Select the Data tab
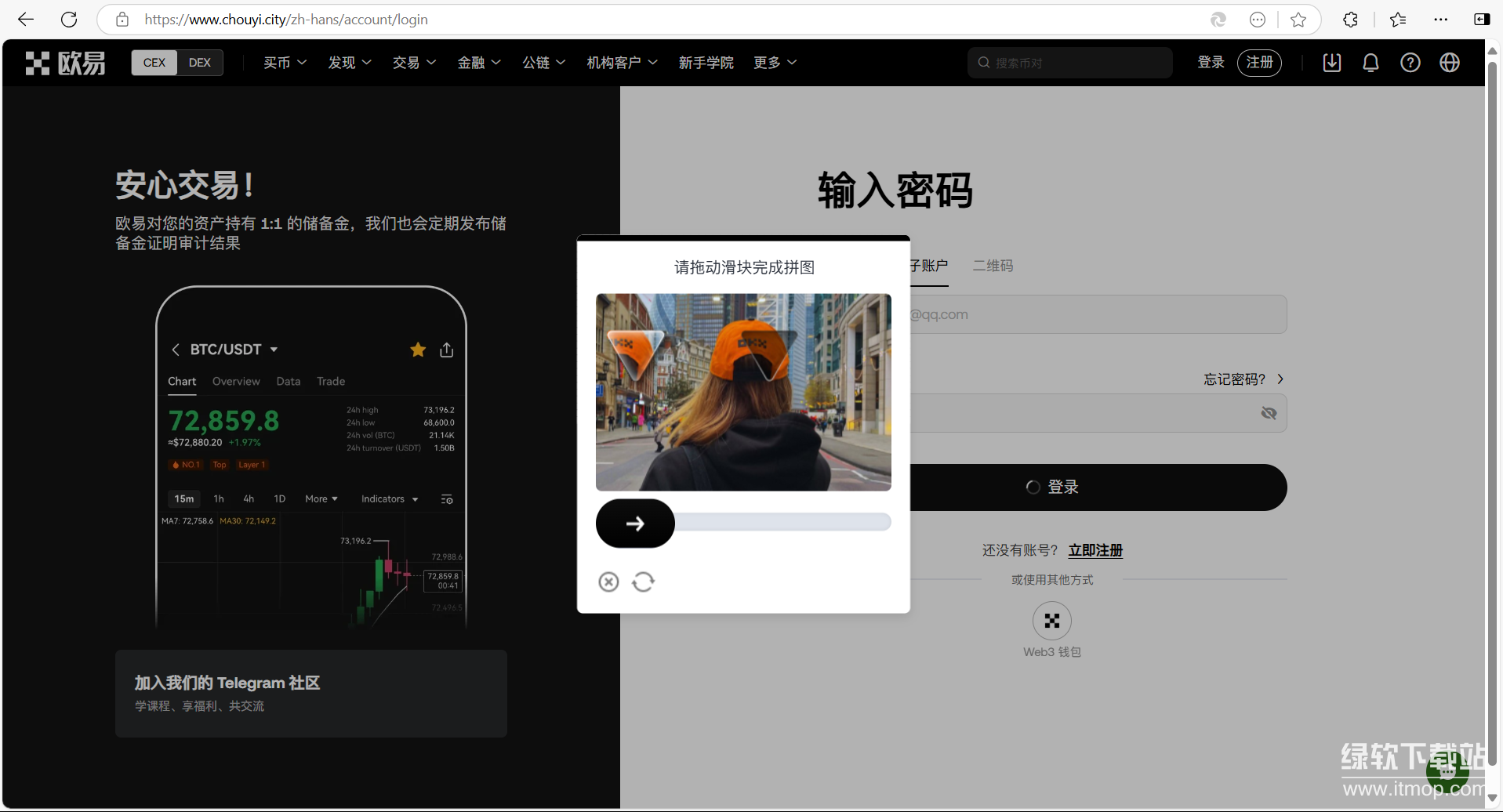Screen dimensions: 1503x812 click(x=289, y=382)
